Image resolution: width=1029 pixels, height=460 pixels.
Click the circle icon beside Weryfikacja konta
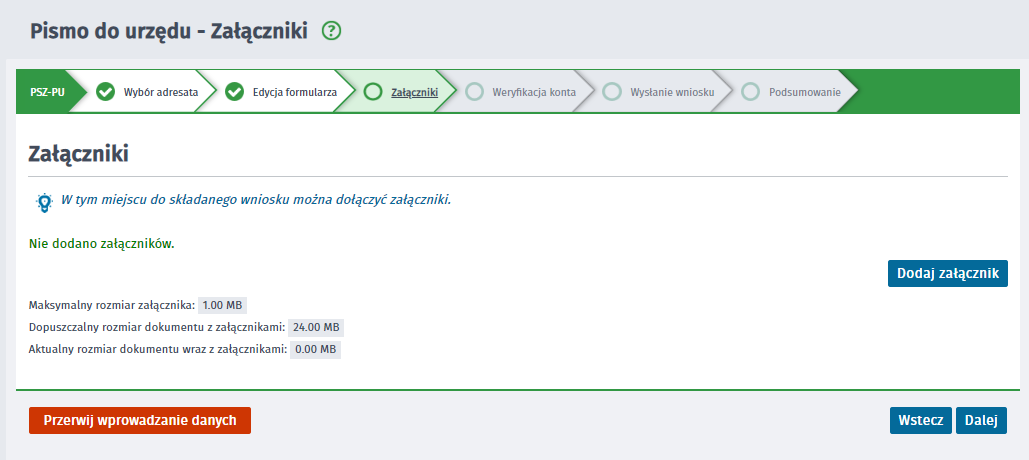pyautogui.click(x=474, y=92)
